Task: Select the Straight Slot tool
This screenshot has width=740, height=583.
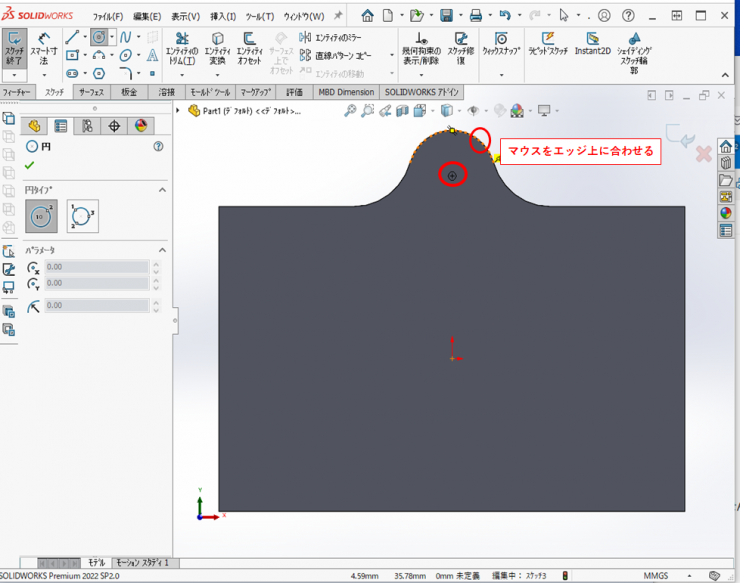Action: tap(72, 73)
